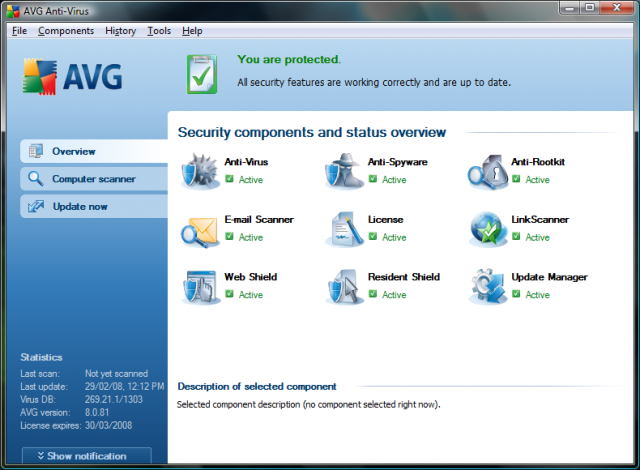
Task: Click Web Shield green Active checkmark
Action: pyautogui.click(x=229, y=294)
